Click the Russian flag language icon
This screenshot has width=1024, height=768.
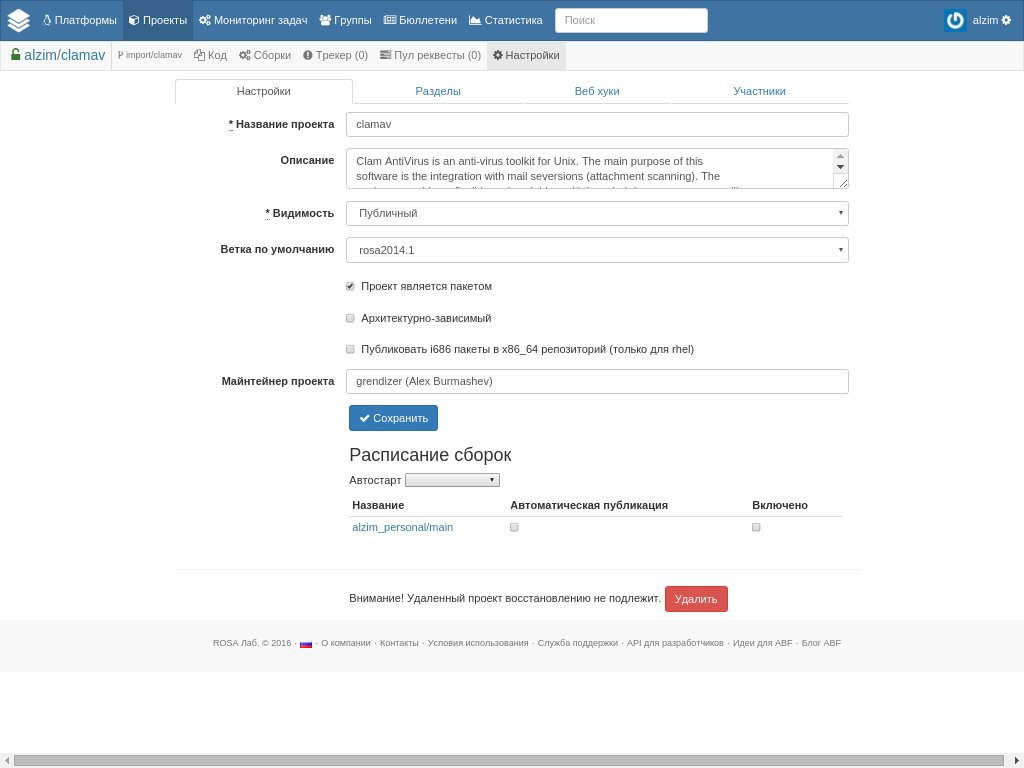pos(306,644)
